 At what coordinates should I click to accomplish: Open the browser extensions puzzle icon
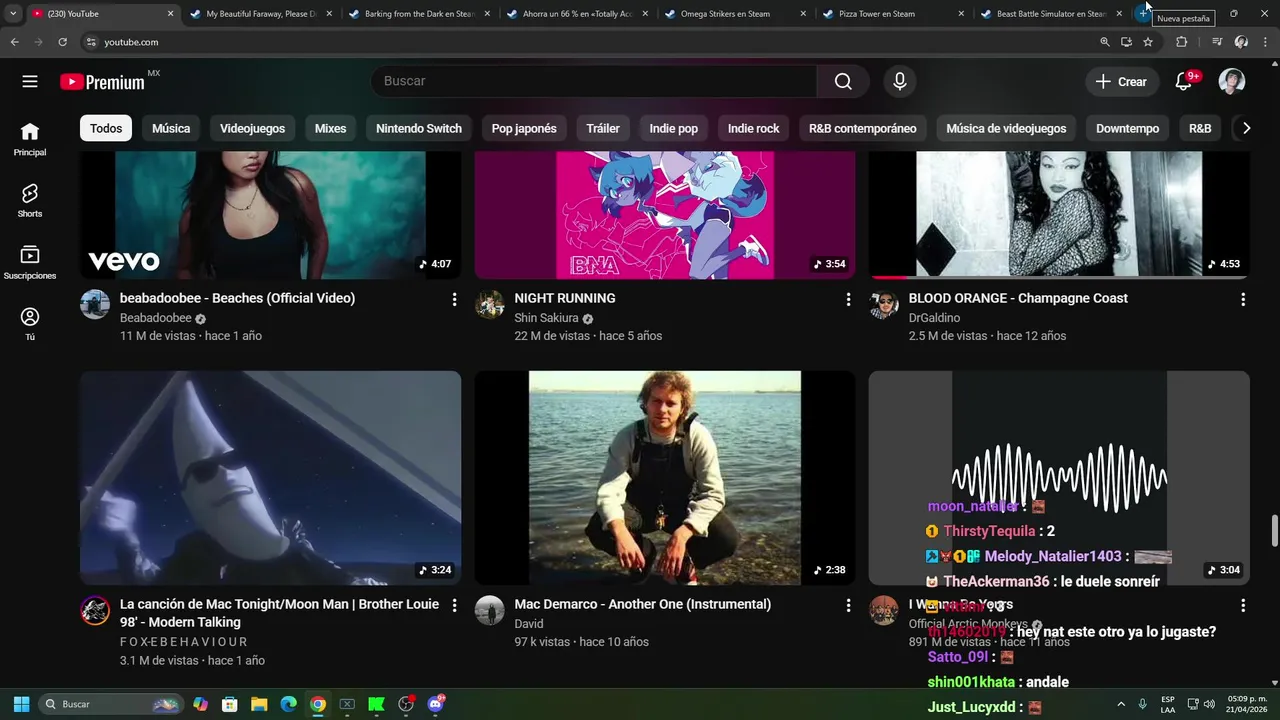[x=1181, y=42]
